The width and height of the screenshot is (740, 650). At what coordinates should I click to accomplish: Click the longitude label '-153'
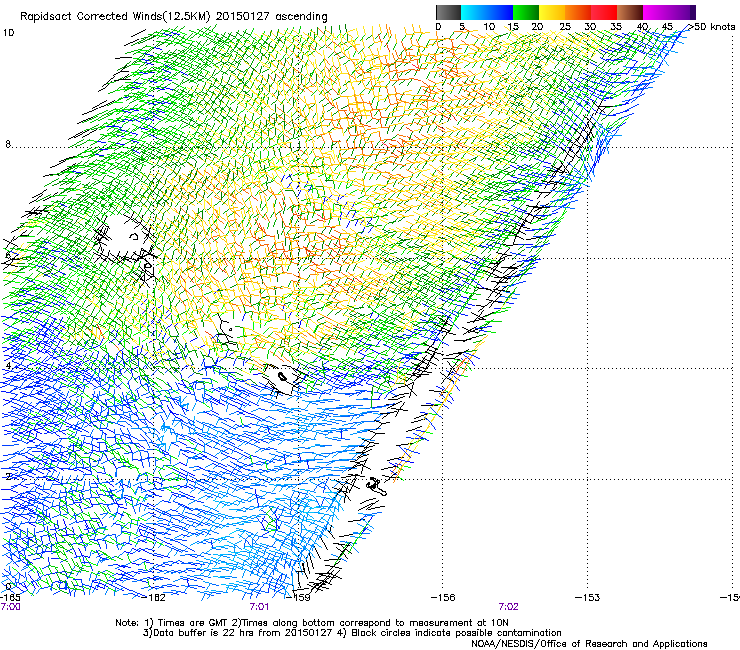(588, 598)
